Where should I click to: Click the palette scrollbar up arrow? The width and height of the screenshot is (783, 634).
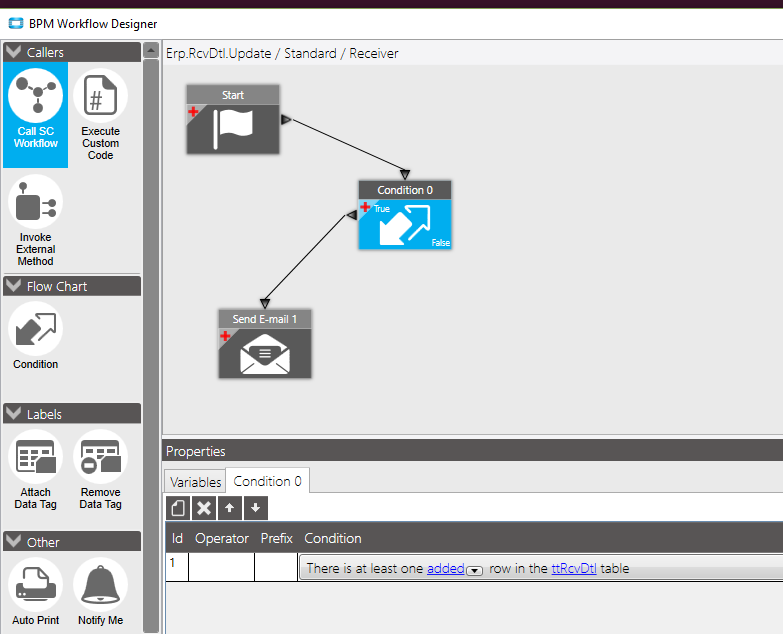pyautogui.click(x=151, y=50)
